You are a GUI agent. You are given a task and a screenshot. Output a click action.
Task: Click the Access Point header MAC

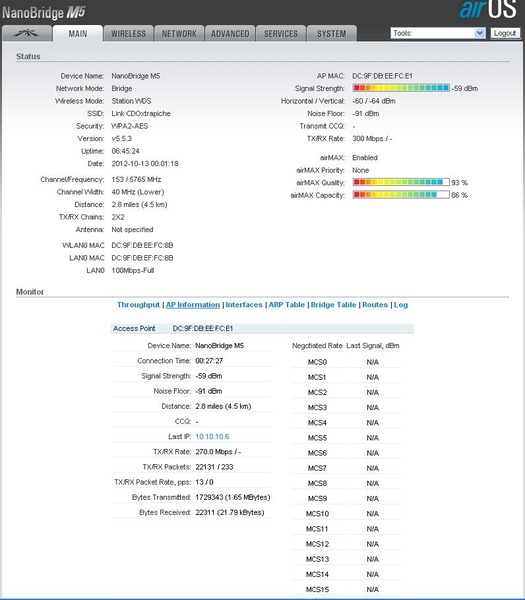pos(202,328)
